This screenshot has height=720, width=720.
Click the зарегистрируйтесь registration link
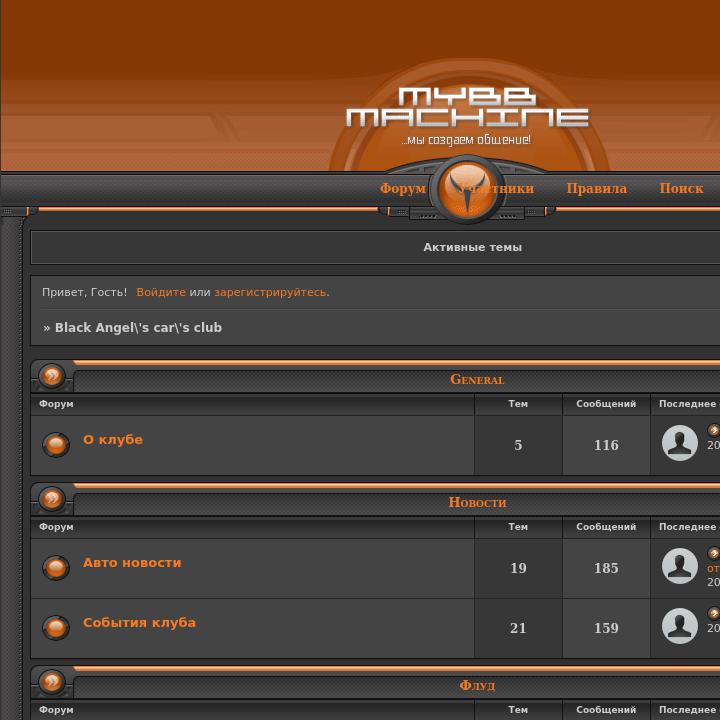(x=271, y=292)
